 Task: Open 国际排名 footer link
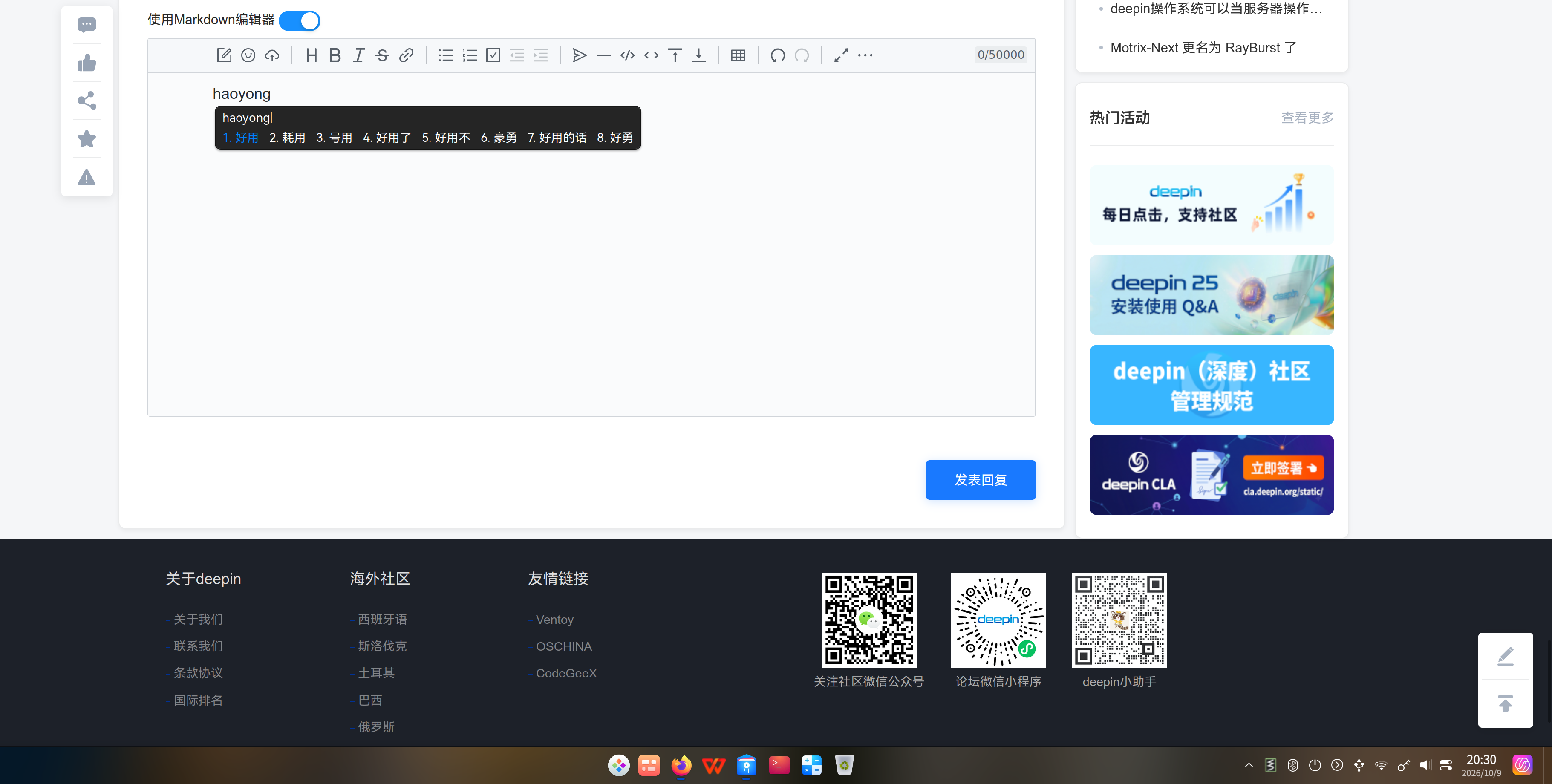pyautogui.click(x=198, y=700)
